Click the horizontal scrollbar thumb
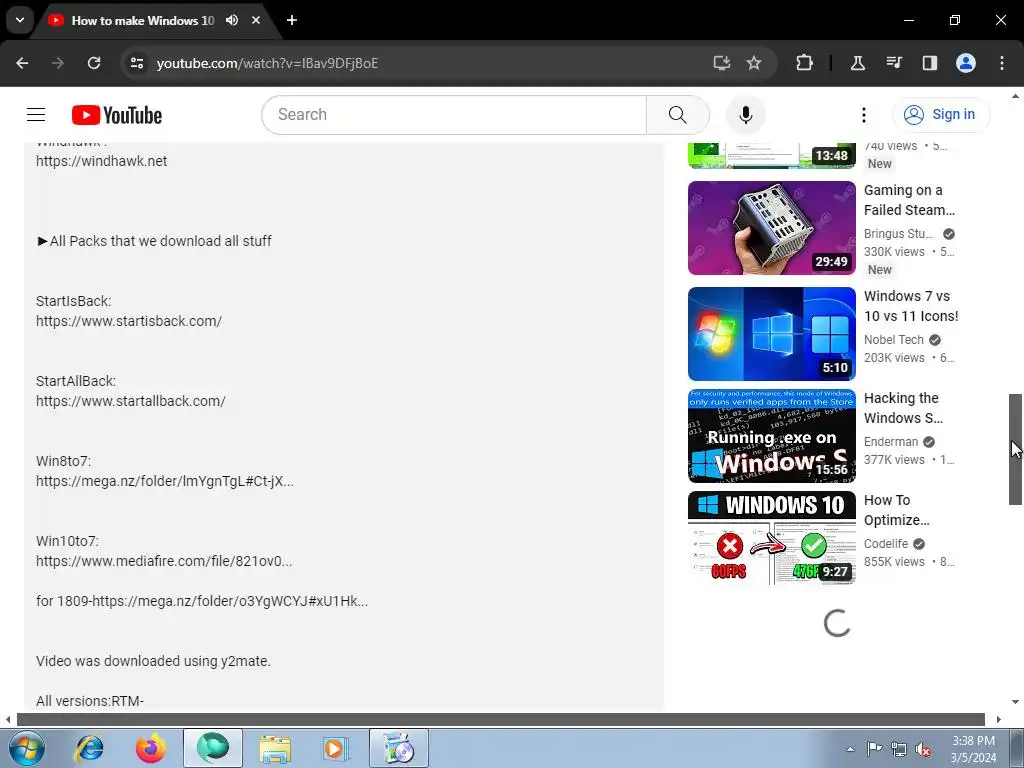Viewport: 1024px width, 768px height. [500, 720]
